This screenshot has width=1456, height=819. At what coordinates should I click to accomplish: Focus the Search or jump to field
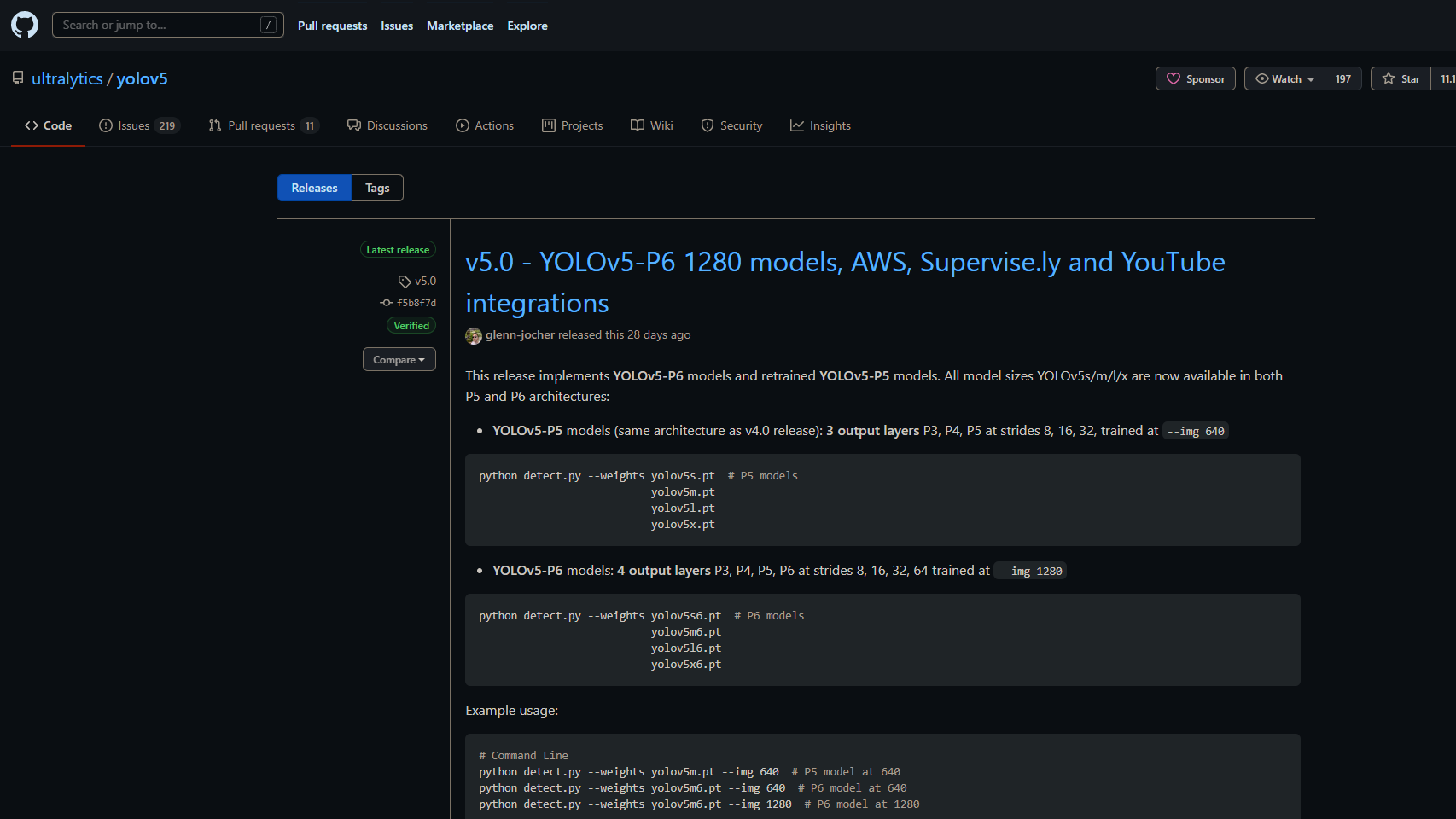tap(168, 25)
